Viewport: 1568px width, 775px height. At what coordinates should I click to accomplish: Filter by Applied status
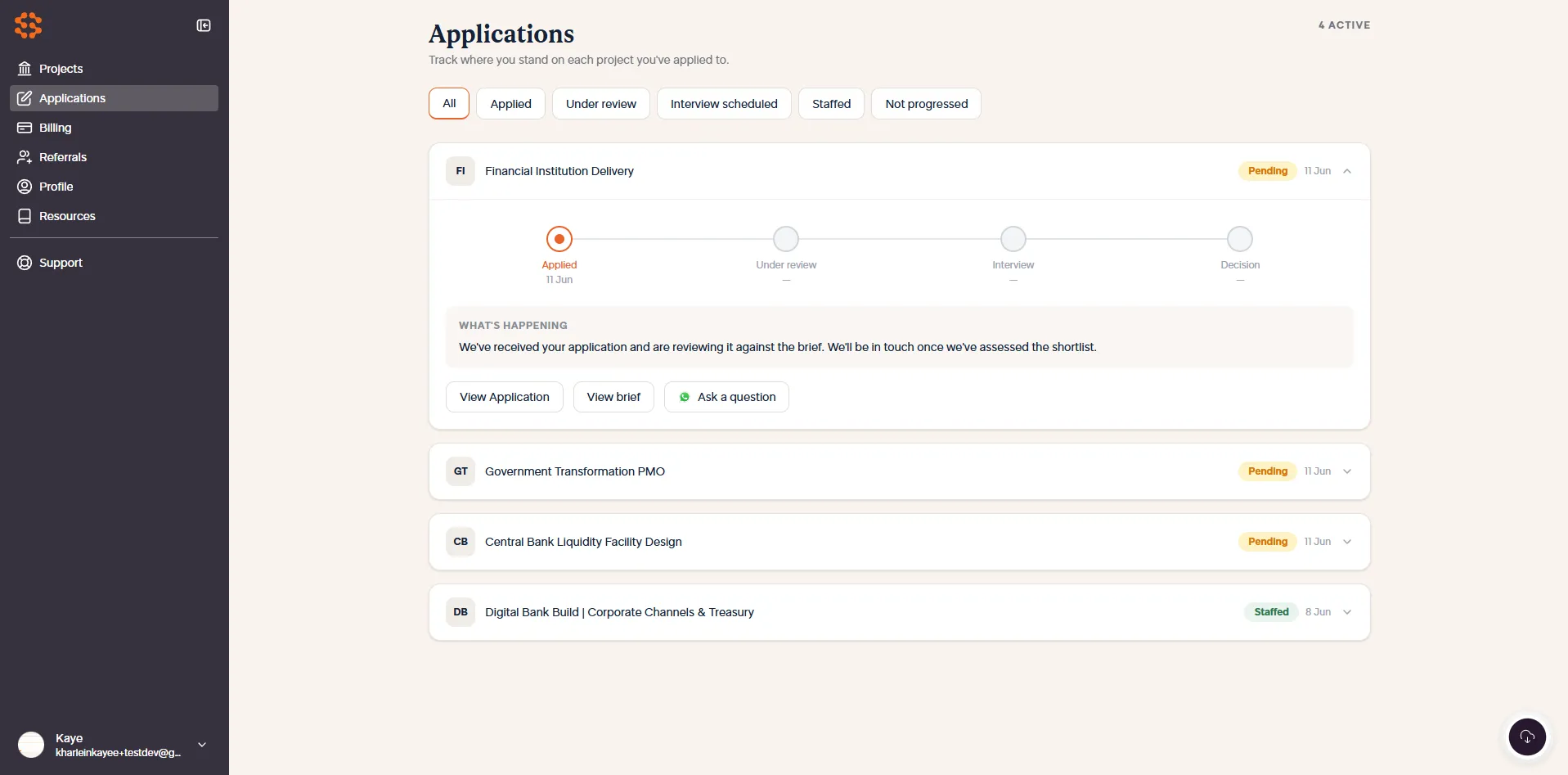tap(510, 104)
